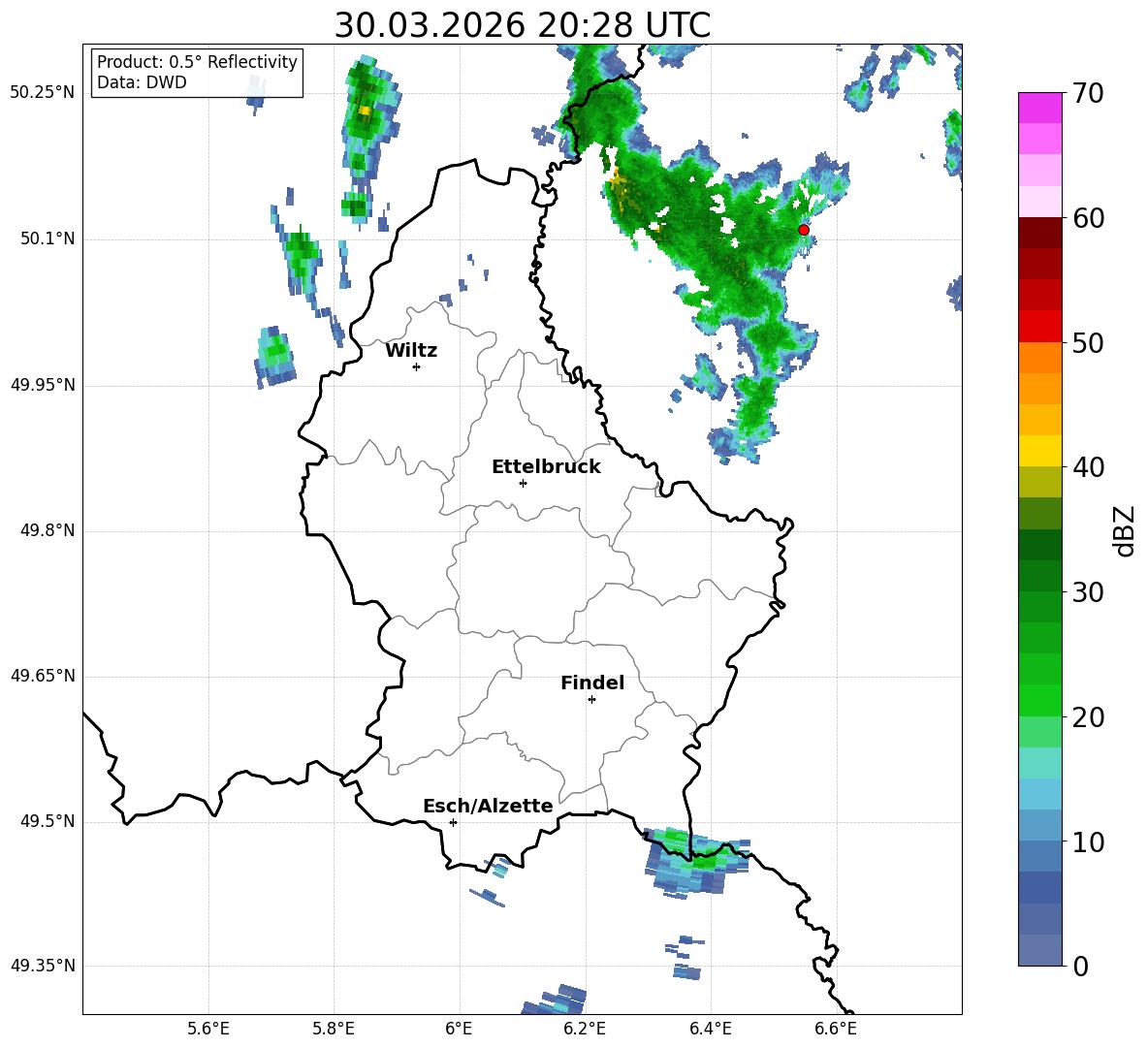Screen dimensions: 1148x1048
Task: Click the 20 tick on colorbar
Action: tap(1088, 717)
